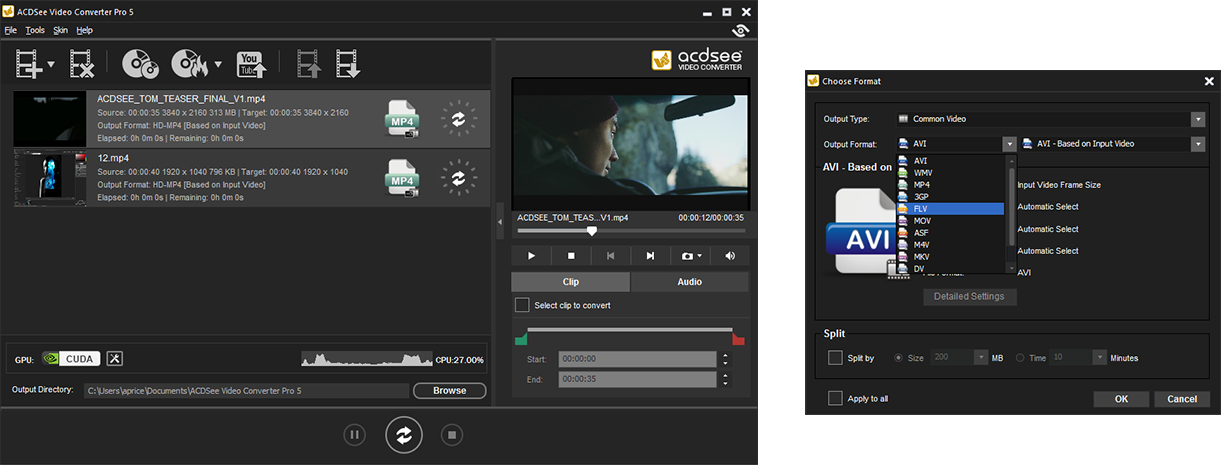Click the Remove file filmstrip icon
Viewport: 1221px width, 465px height.
(81, 65)
